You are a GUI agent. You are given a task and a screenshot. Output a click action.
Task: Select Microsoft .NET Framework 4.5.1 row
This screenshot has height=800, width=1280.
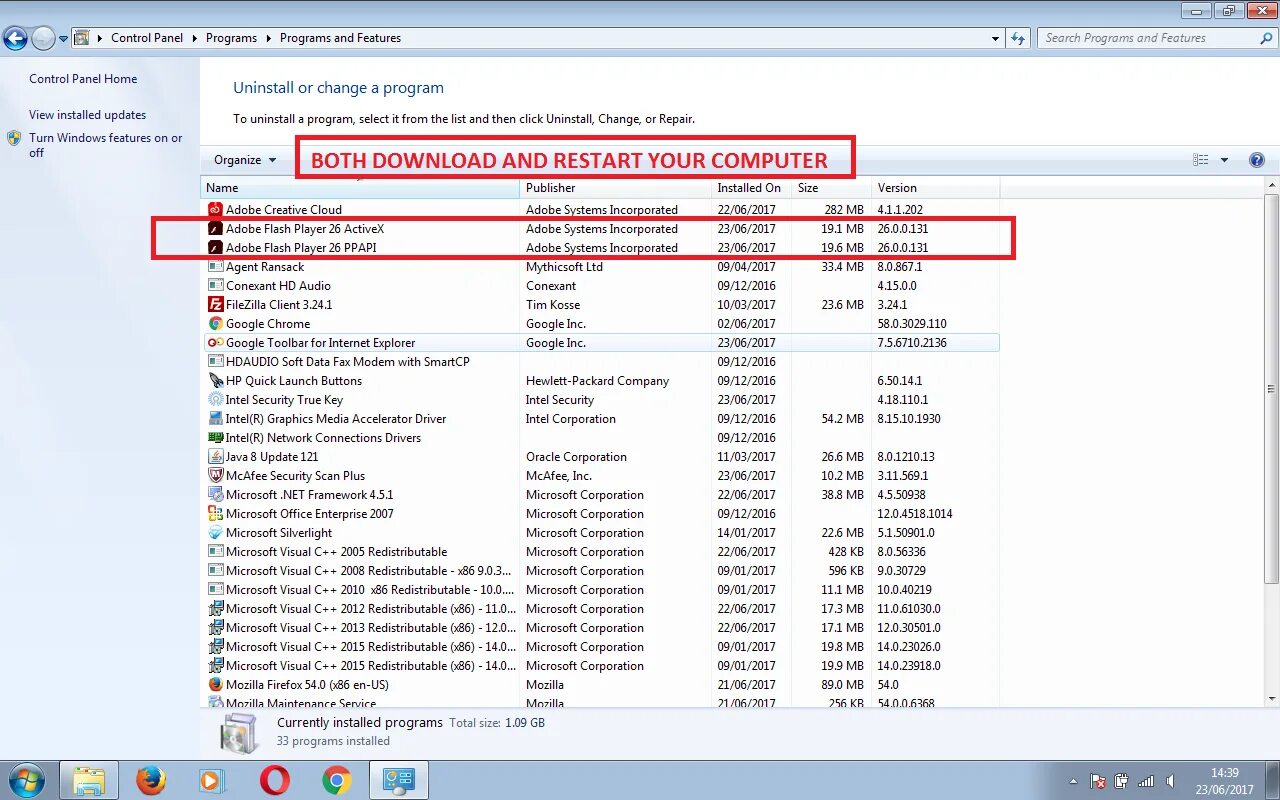pos(600,495)
